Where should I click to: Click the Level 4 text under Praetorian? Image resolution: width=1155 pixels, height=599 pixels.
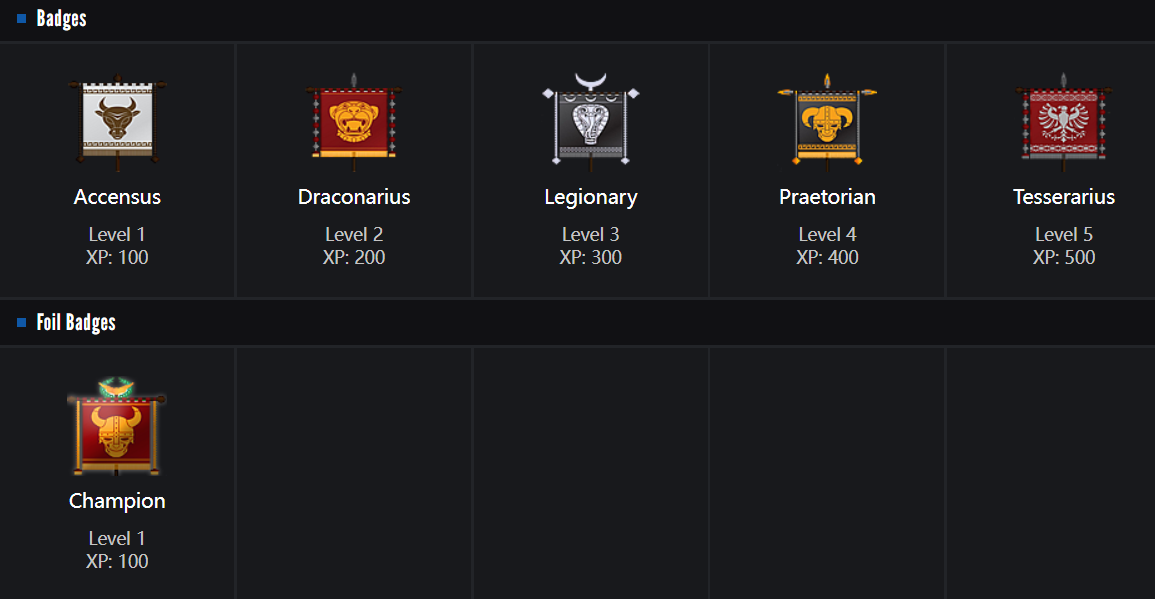pyautogui.click(x=827, y=235)
